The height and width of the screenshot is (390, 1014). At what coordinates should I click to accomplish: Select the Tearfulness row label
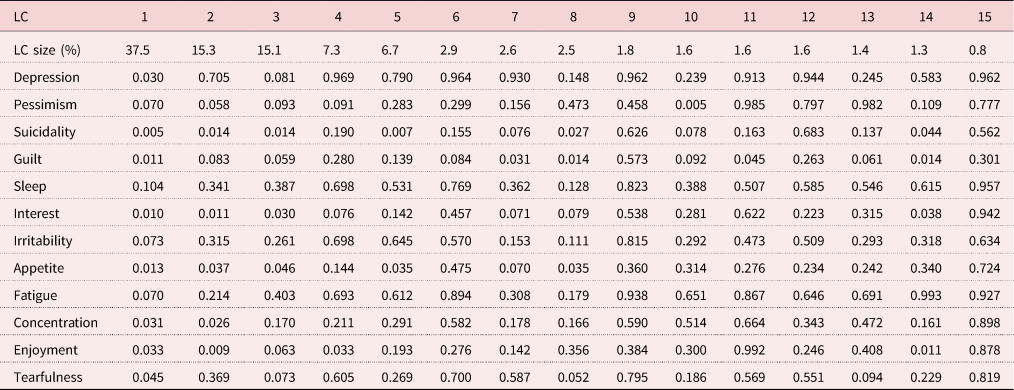click(x=48, y=377)
